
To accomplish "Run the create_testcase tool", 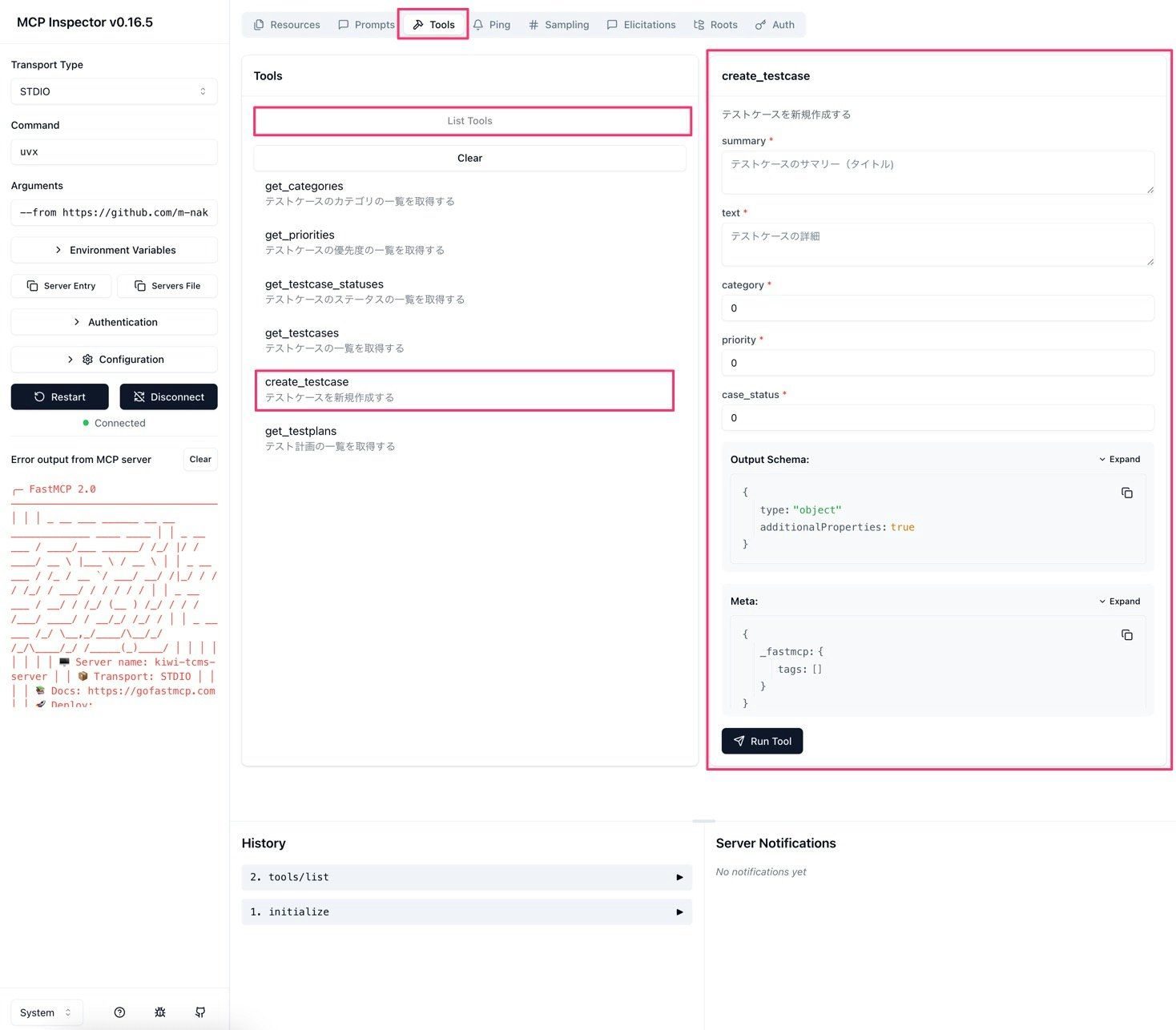I will pos(762,741).
